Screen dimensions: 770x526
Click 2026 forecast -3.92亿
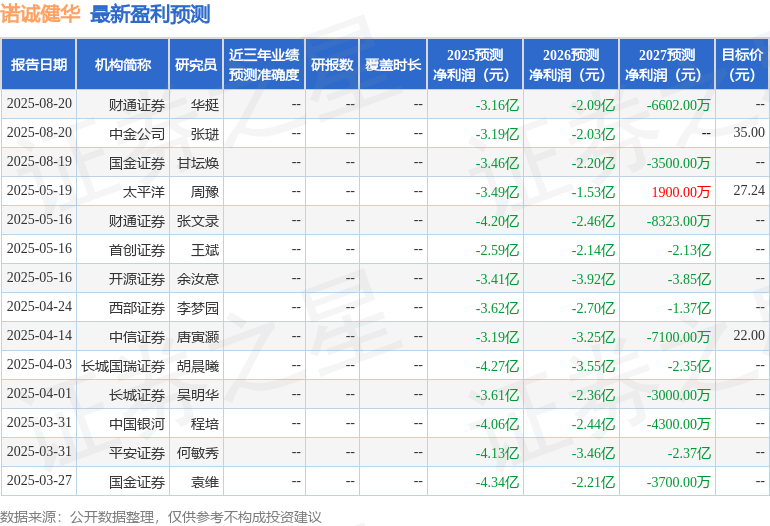click(593, 279)
